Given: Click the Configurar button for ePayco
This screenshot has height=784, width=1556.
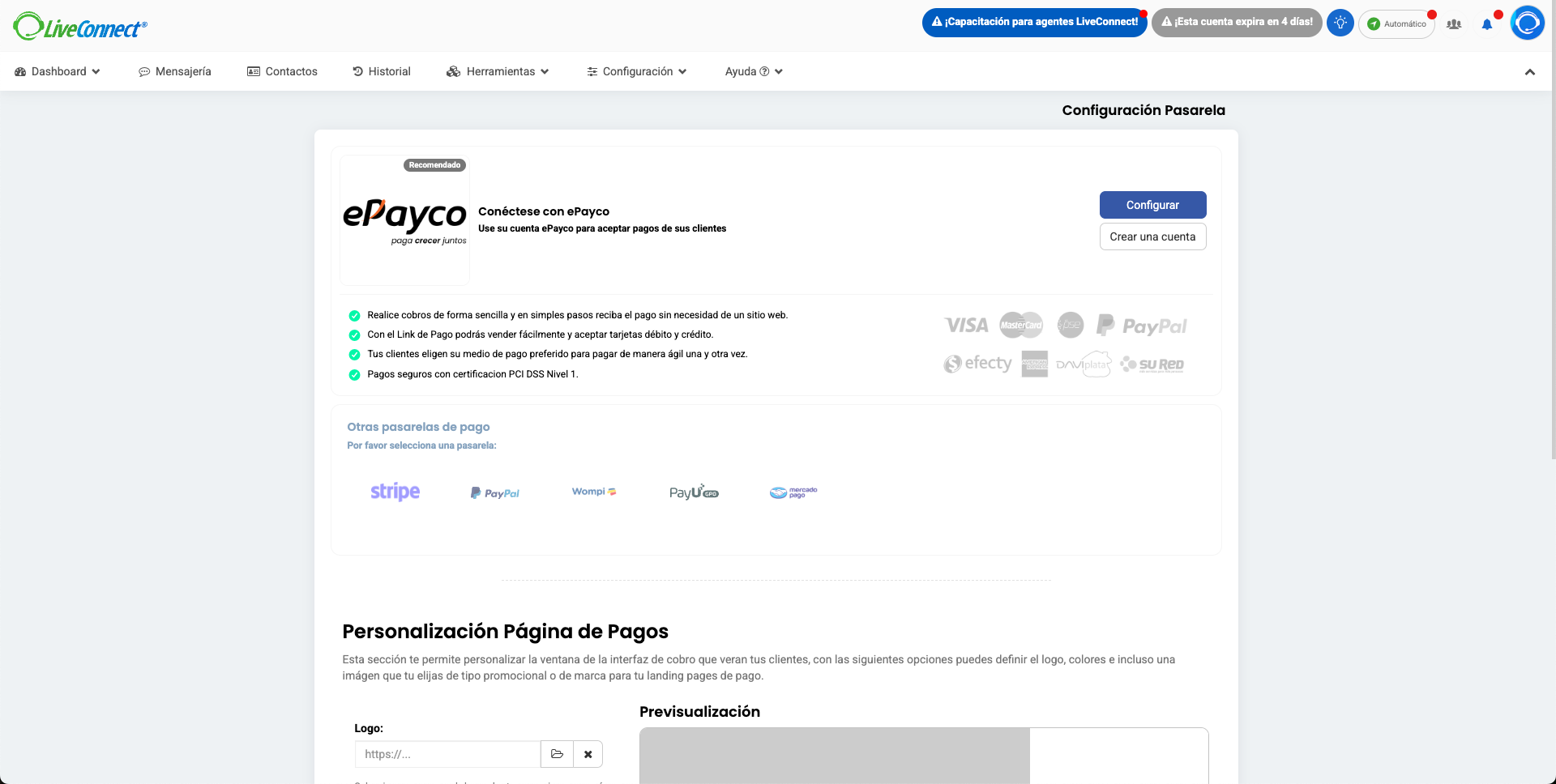Looking at the screenshot, I should point(1152,205).
